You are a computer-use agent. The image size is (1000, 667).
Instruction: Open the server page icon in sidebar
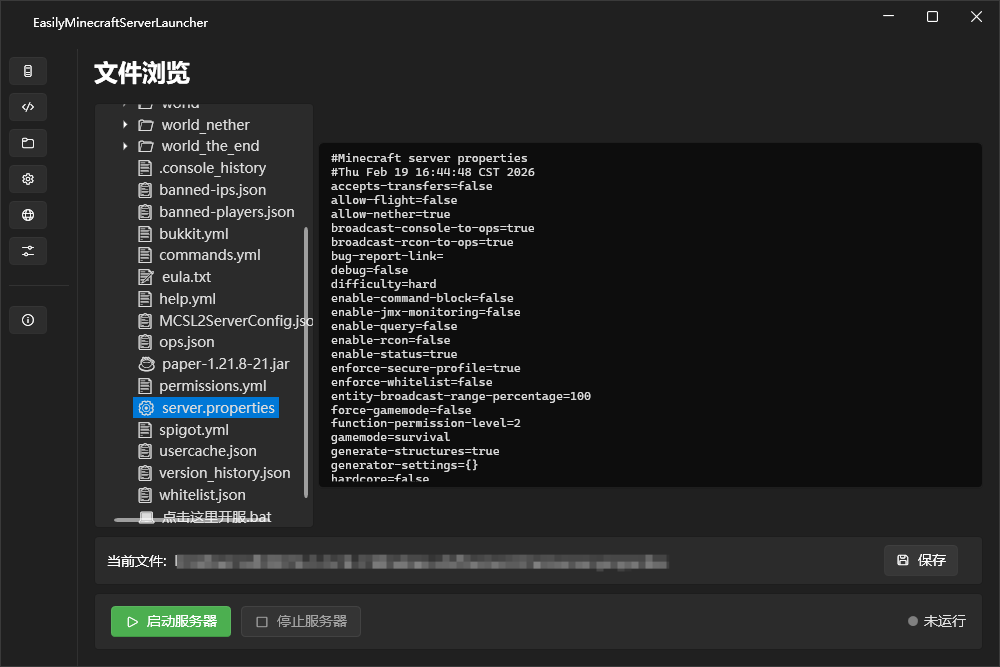click(x=28, y=71)
